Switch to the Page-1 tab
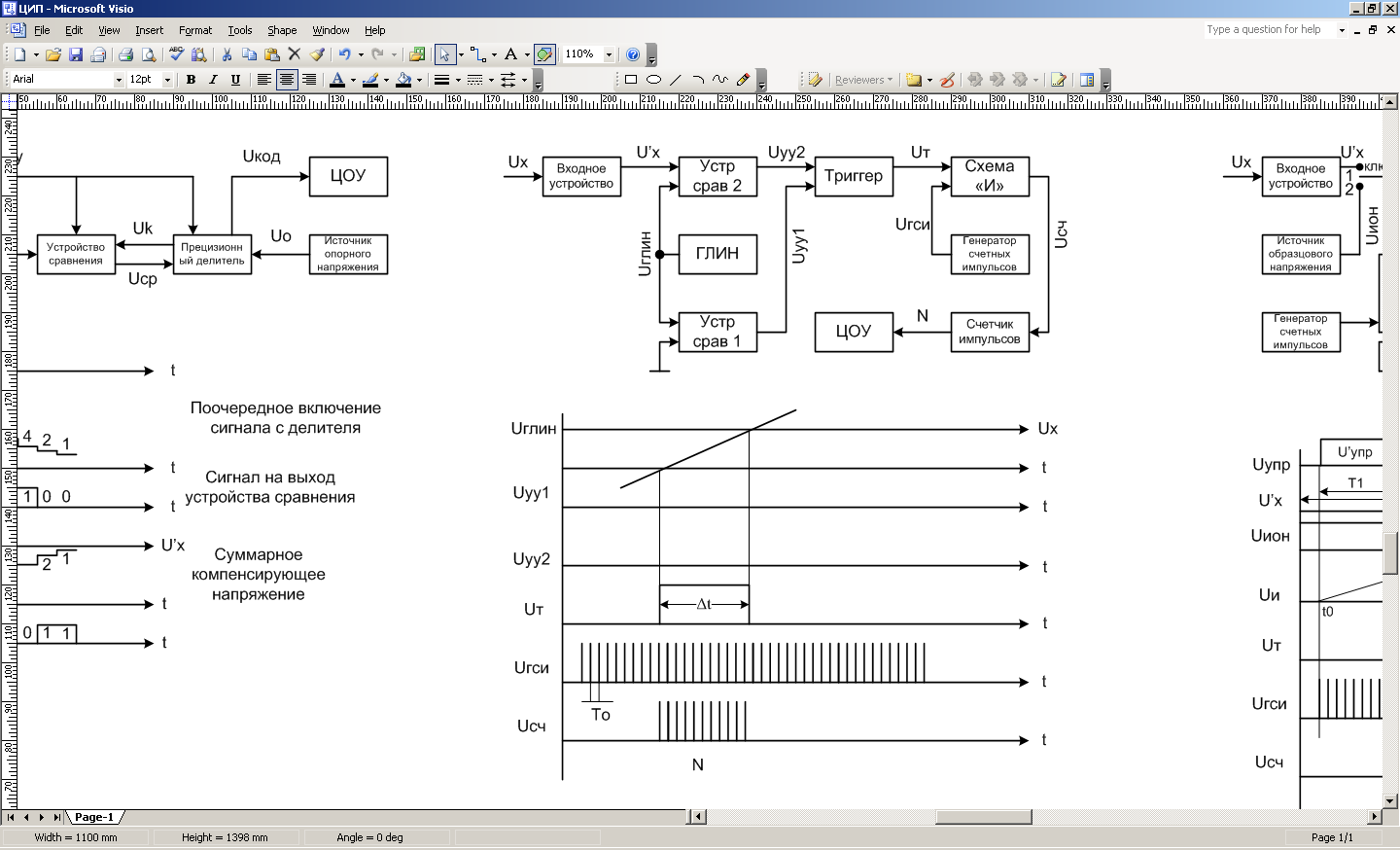The height and width of the screenshot is (850, 1400). 94,817
